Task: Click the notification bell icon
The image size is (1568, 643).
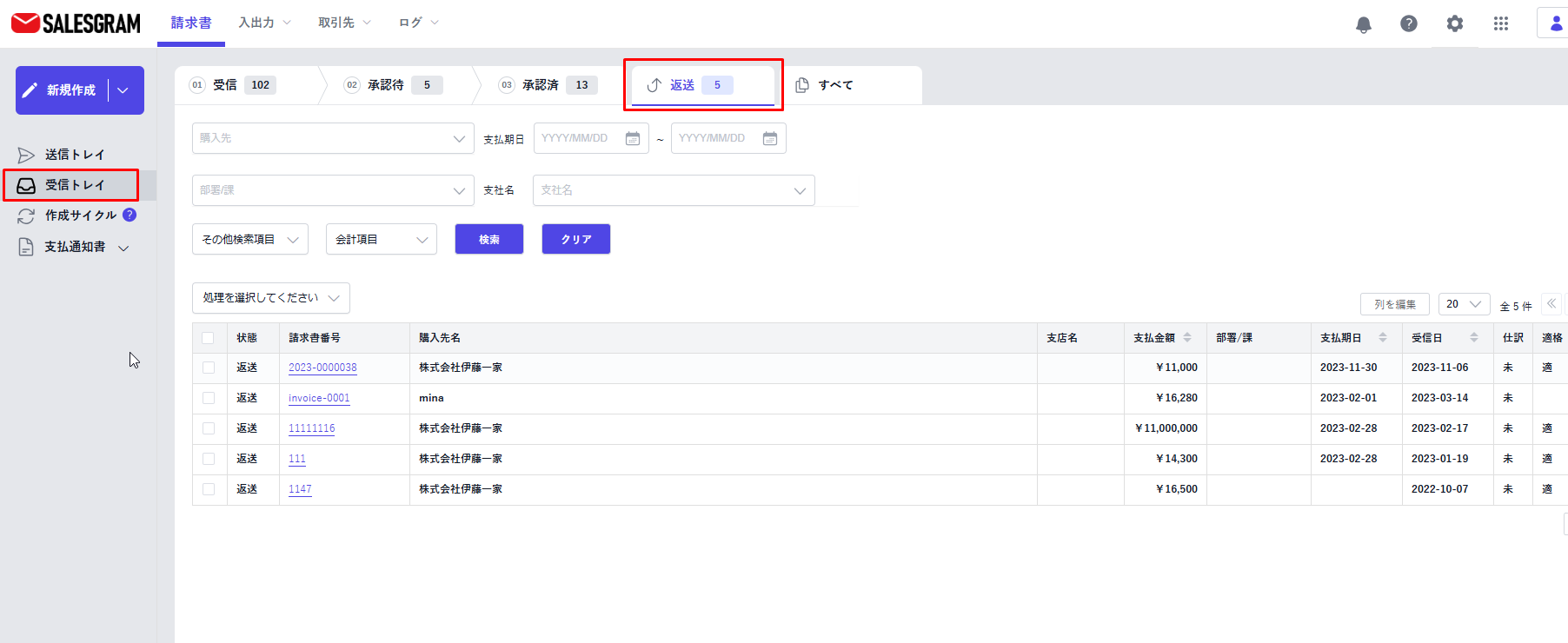Action: 1363,24
